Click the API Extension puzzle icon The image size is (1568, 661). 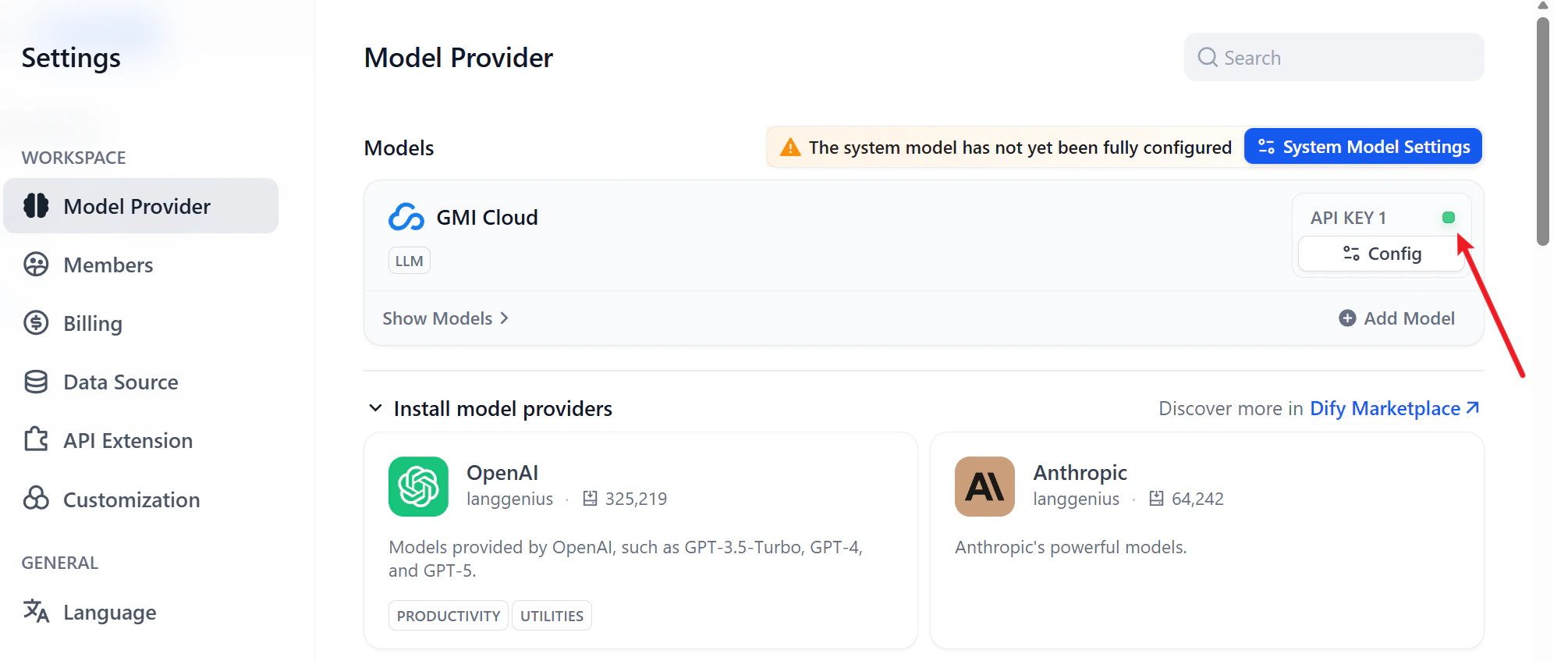point(36,439)
